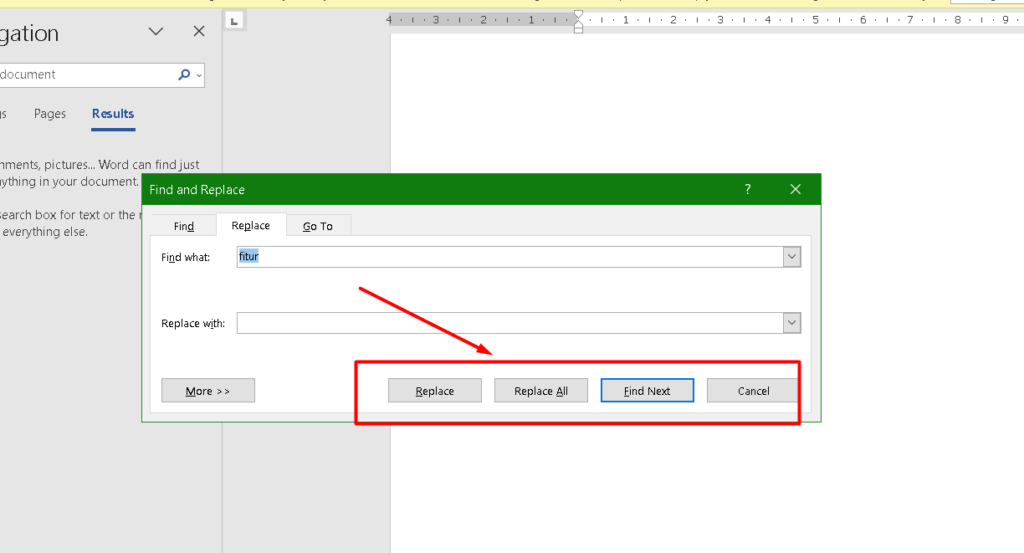Click the tab selector icon left of ruler
The image size is (1024, 553).
[233, 20]
